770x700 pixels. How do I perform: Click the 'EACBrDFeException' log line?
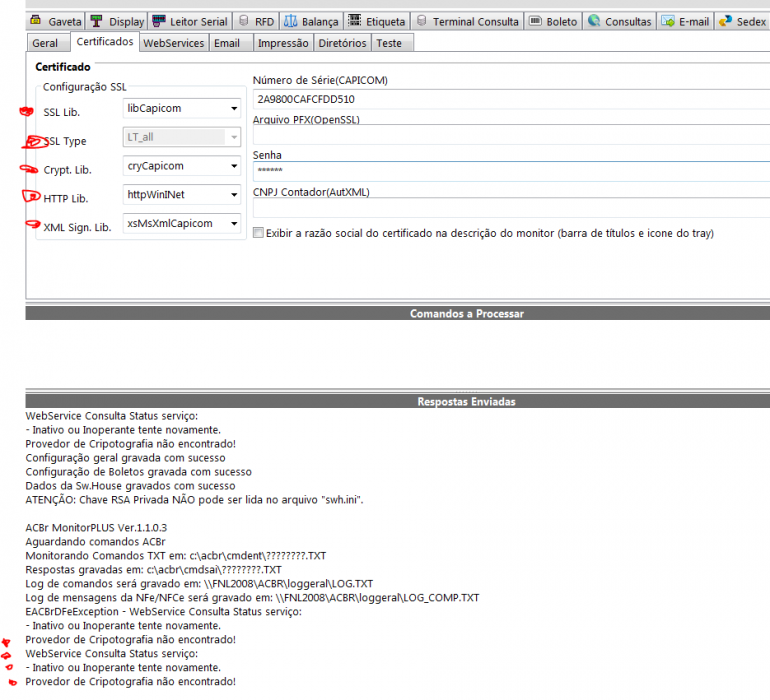[x=164, y=612]
